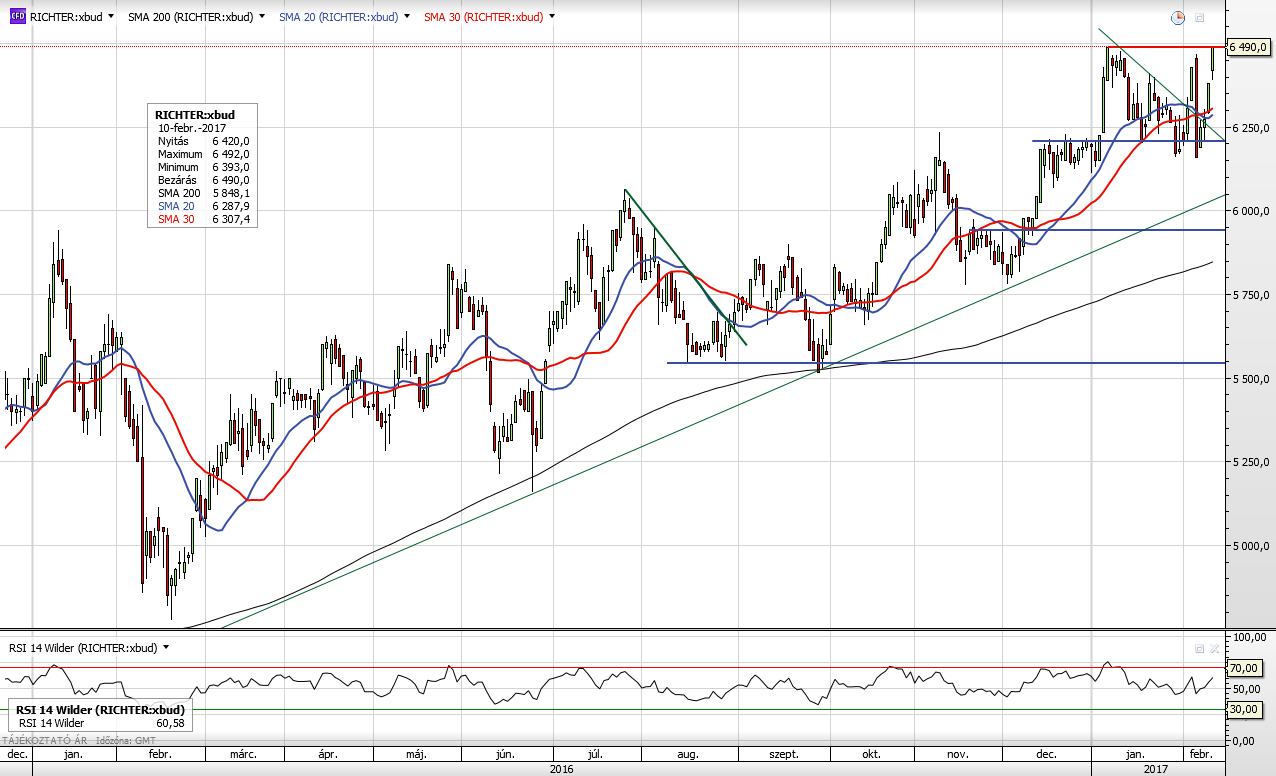Click the 5 250,0 price axis label
This screenshot has width=1276, height=776.
(x=1250, y=462)
